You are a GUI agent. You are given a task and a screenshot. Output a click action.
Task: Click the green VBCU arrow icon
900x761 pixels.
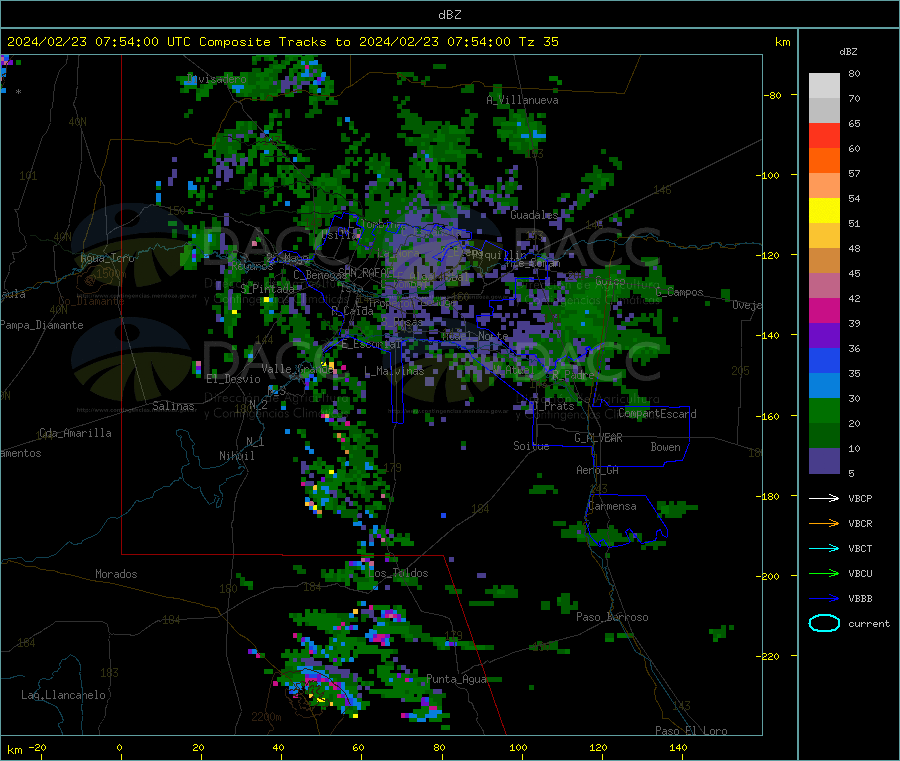(824, 573)
